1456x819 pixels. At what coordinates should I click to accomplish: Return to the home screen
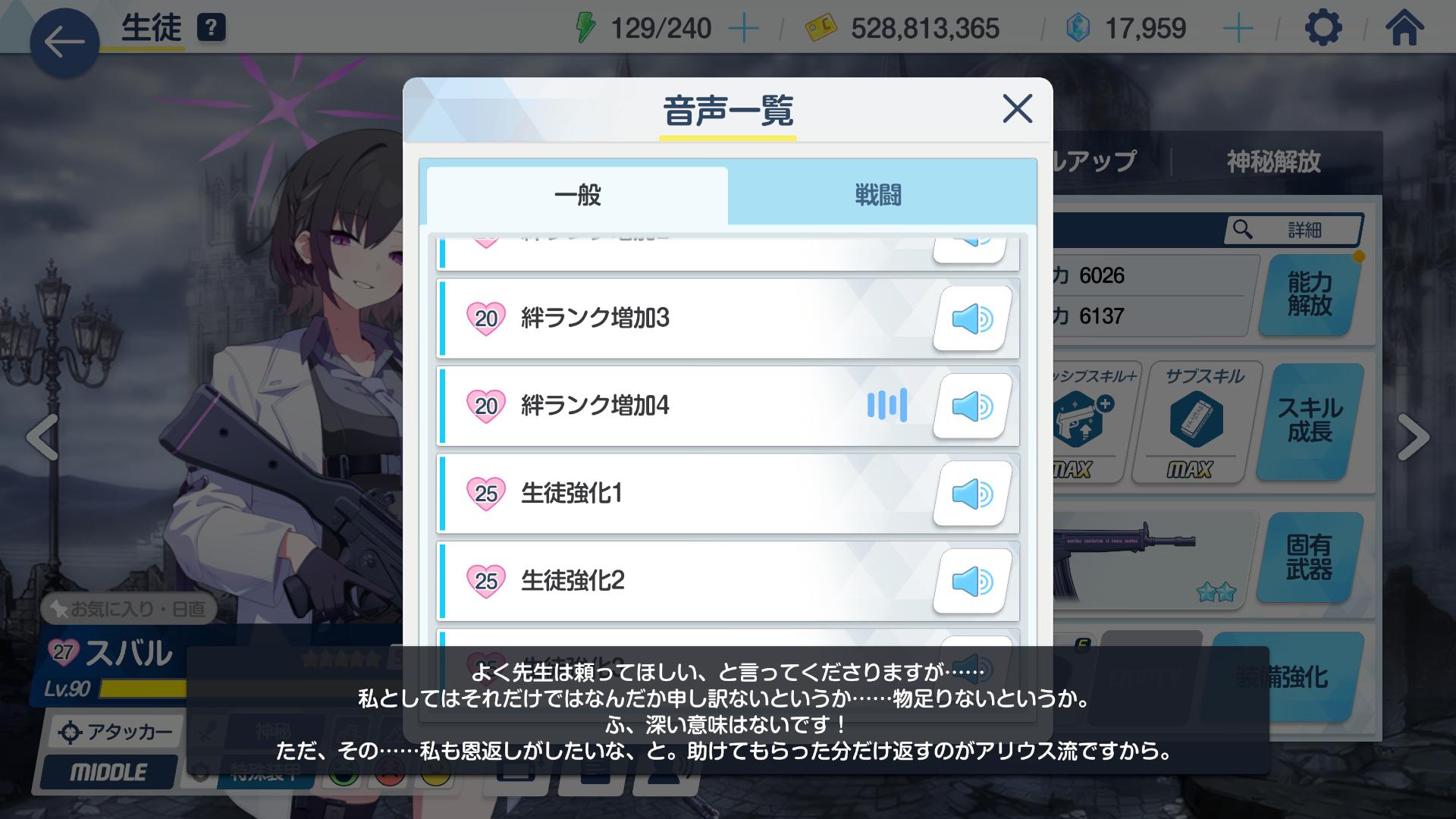pyautogui.click(x=1404, y=29)
